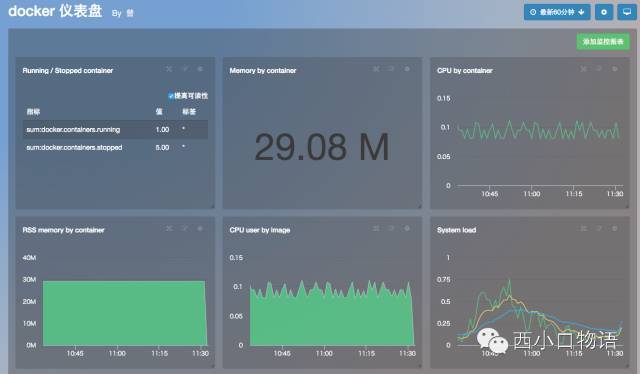
Task: Open dashboard settings gear in top bar
Action: (x=604, y=12)
